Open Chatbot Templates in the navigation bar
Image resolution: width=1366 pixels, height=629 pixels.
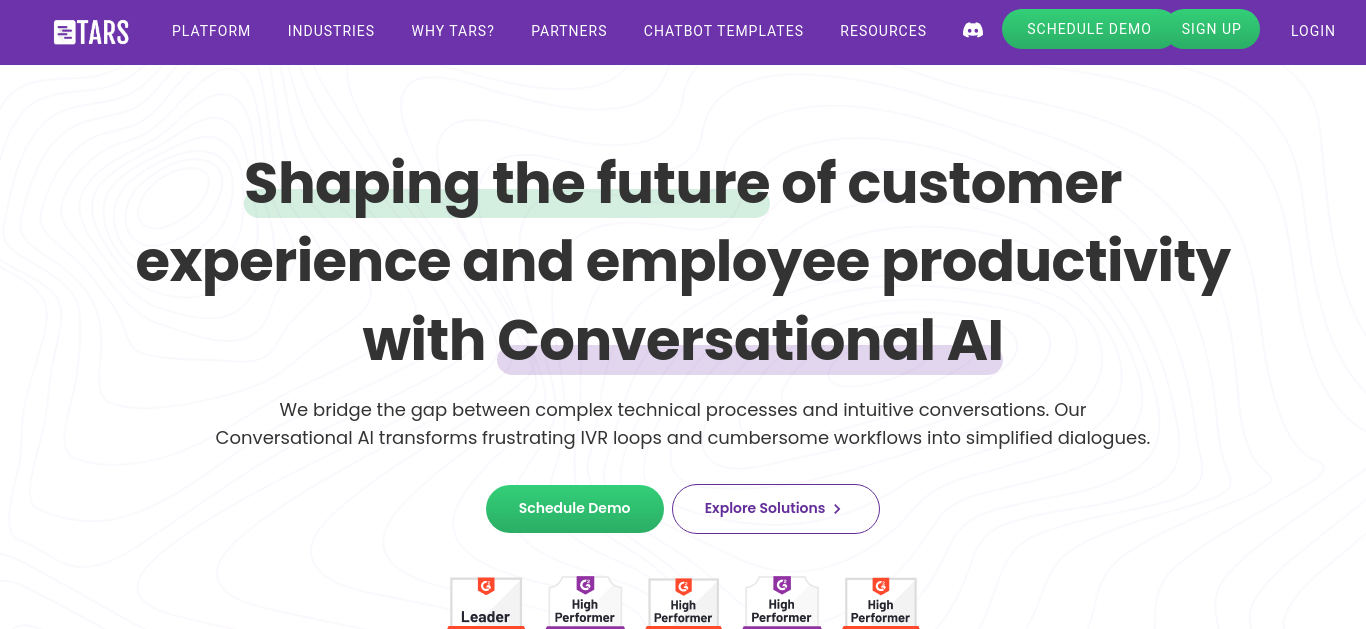tap(723, 31)
